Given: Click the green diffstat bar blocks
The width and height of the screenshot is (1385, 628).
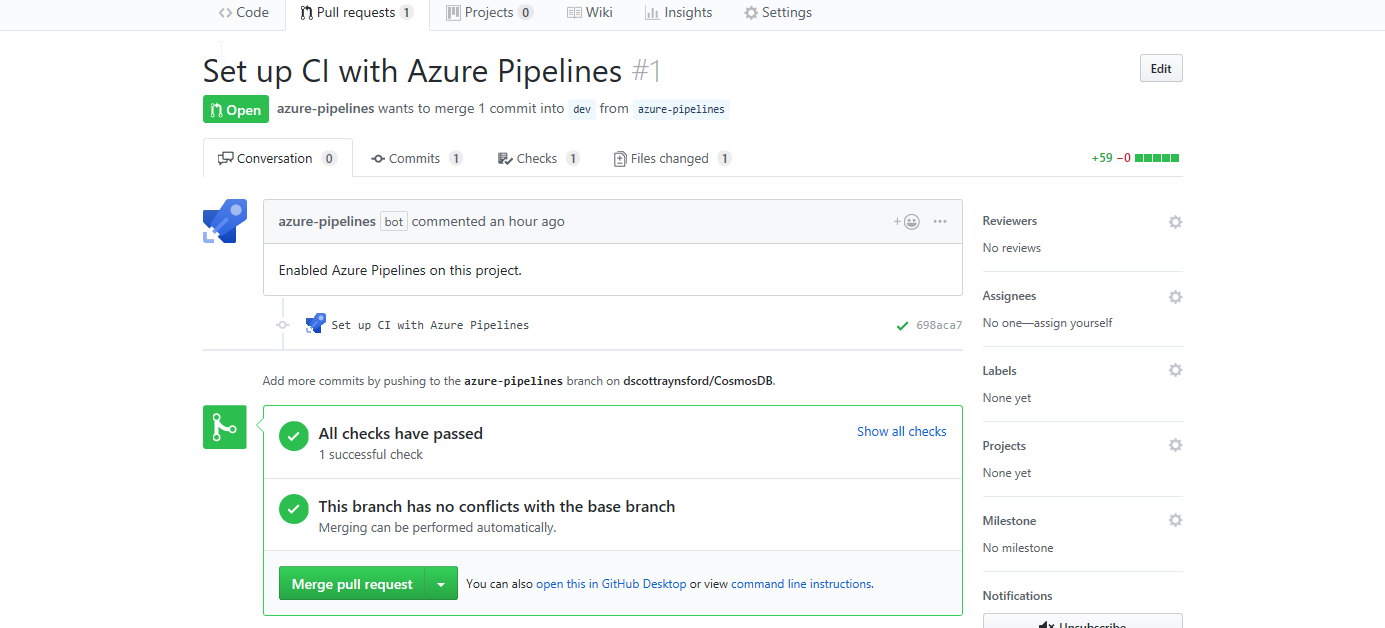Looking at the screenshot, I should 1157,158.
